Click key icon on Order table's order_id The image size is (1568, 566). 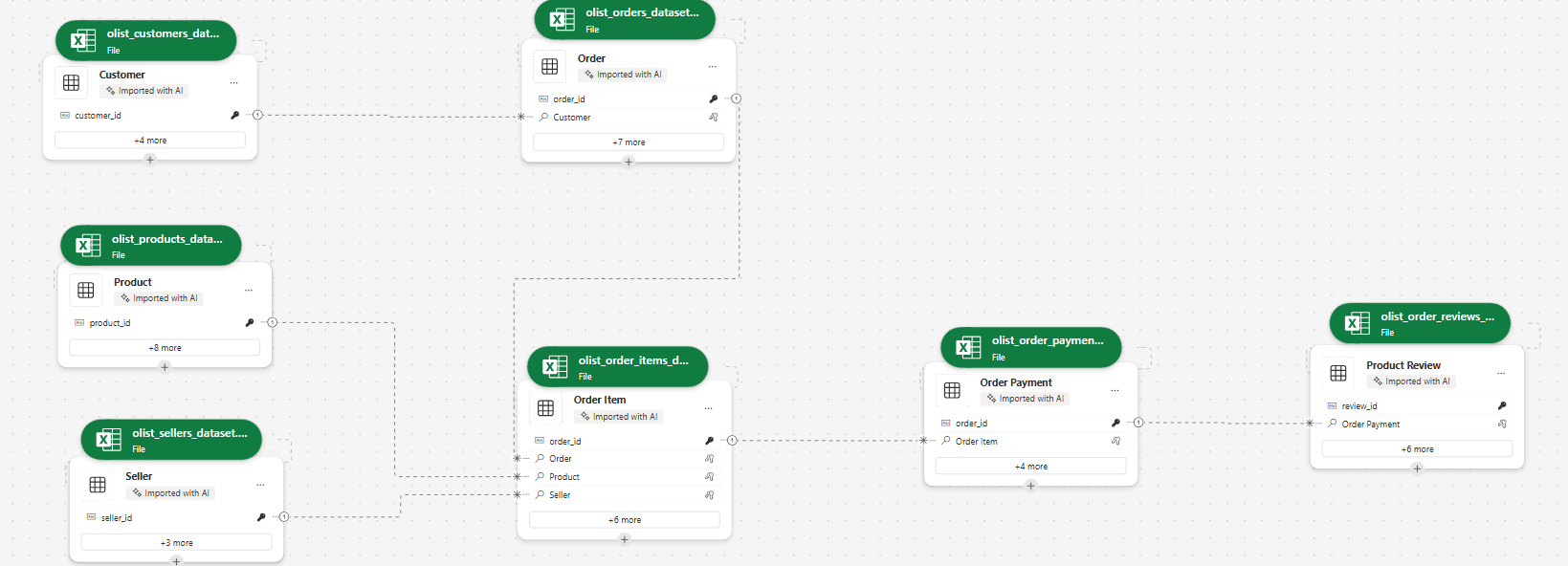(x=713, y=98)
